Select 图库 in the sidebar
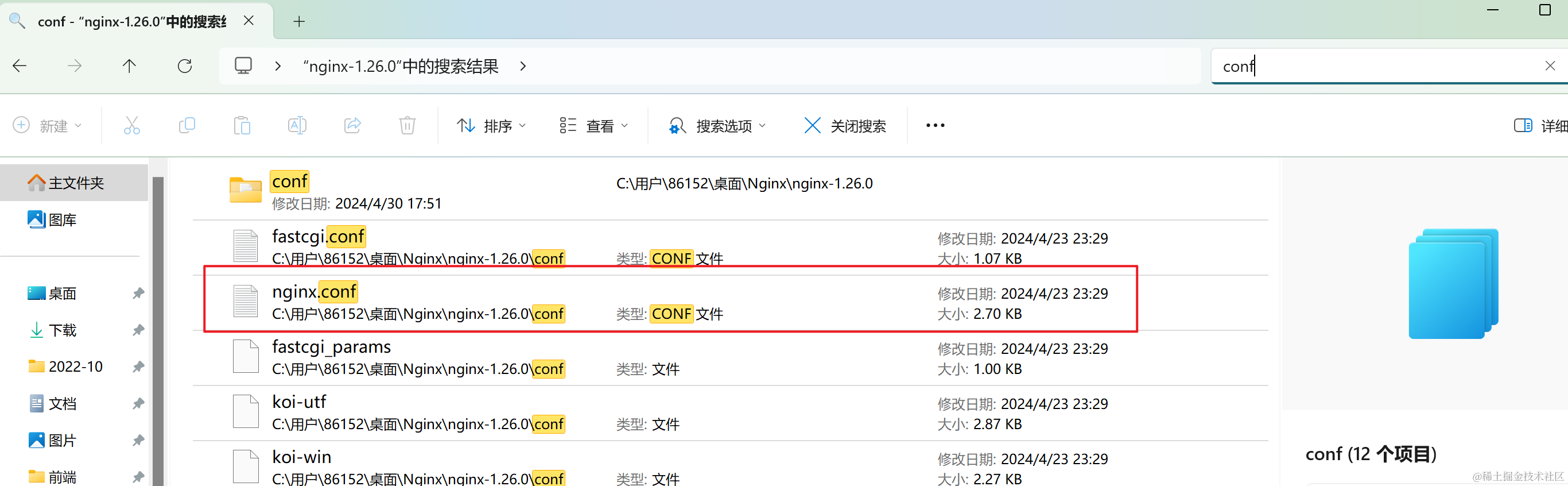 [73, 220]
